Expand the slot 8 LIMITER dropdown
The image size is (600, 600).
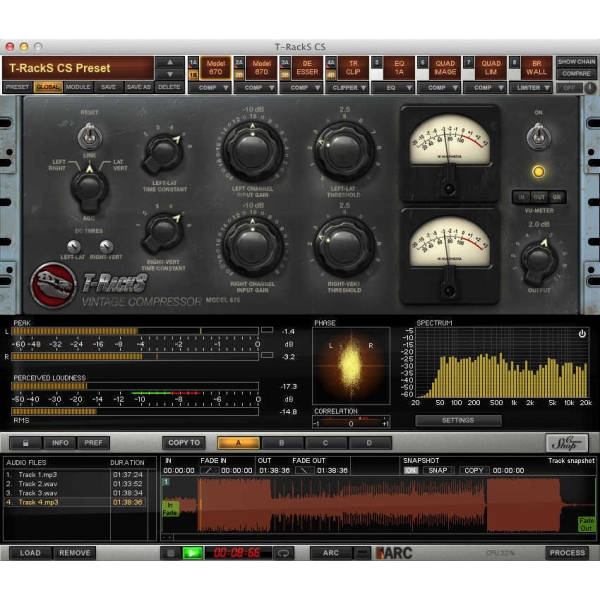pos(531,88)
